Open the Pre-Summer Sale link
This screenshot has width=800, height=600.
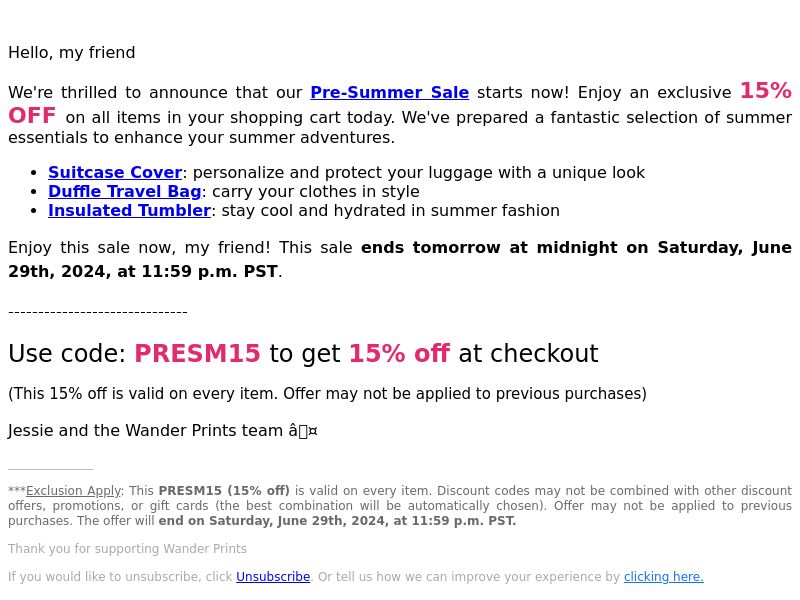point(389,92)
